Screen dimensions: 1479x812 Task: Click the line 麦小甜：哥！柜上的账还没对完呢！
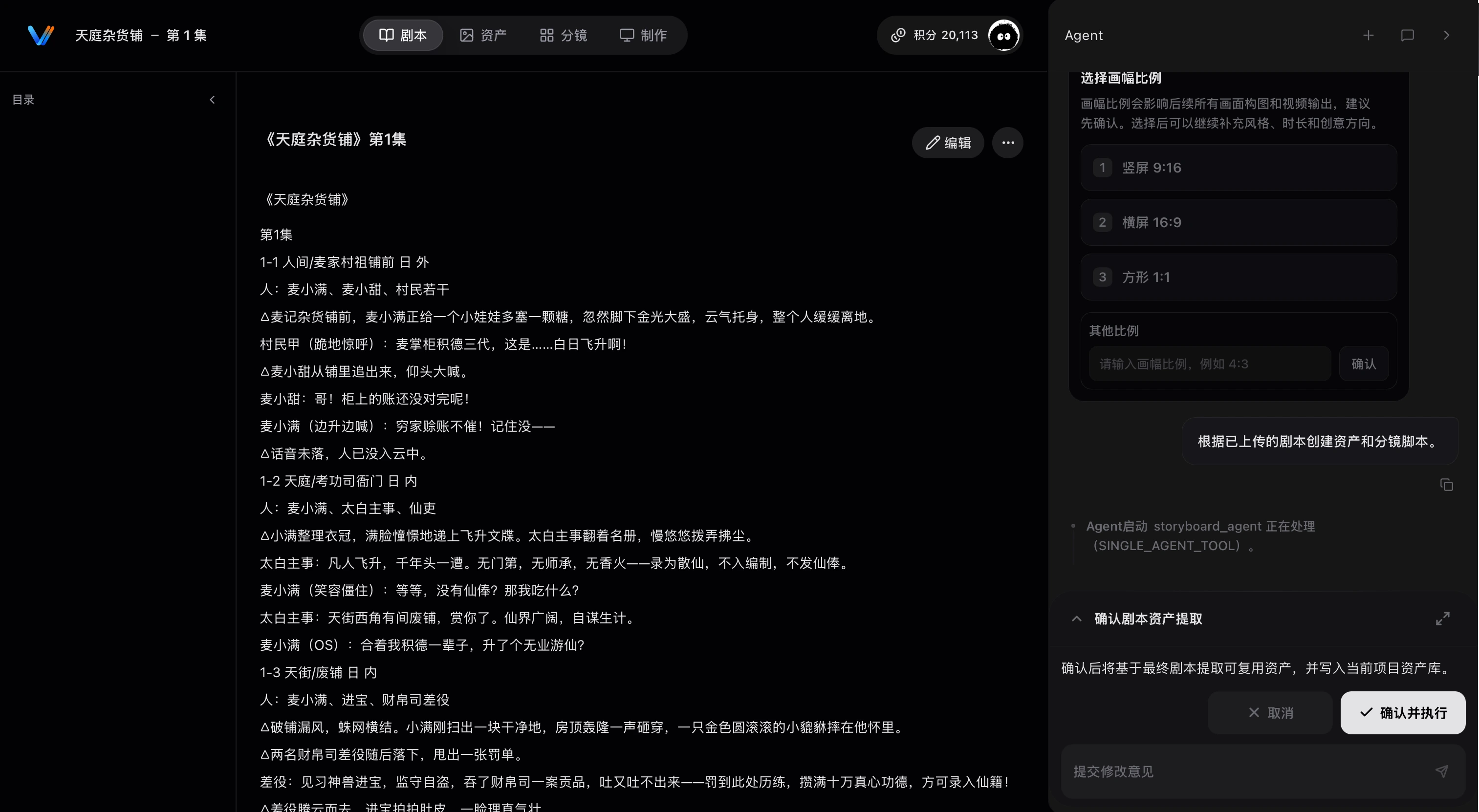(x=365, y=399)
